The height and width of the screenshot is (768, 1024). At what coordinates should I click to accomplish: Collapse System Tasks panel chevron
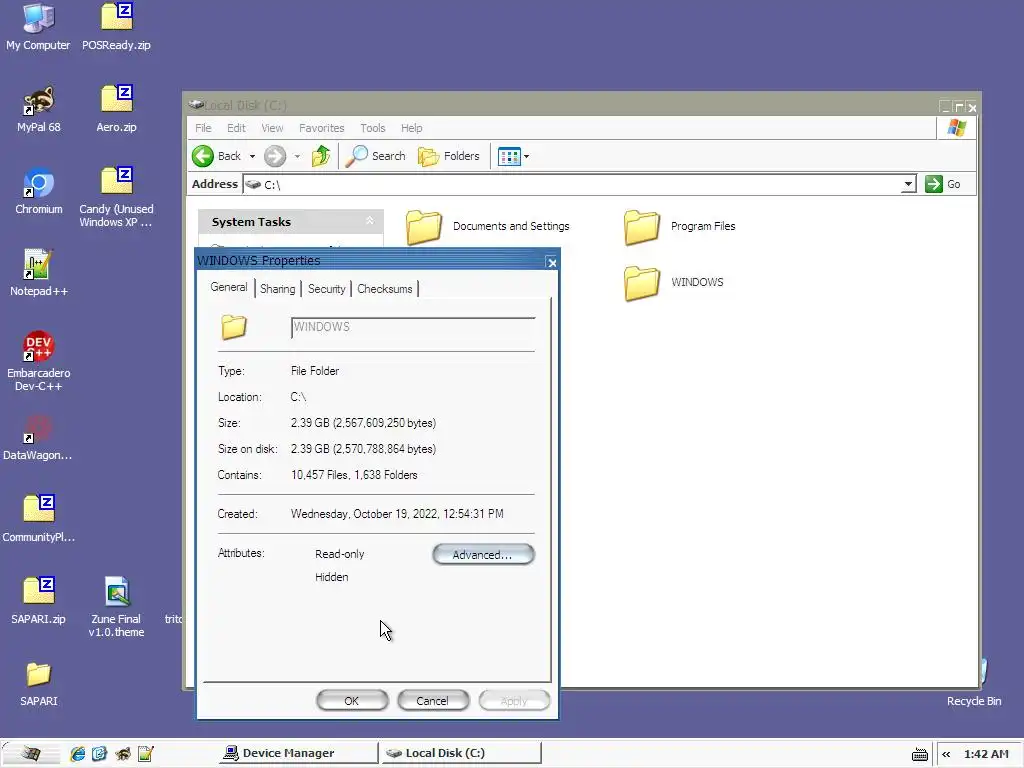(x=370, y=221)
